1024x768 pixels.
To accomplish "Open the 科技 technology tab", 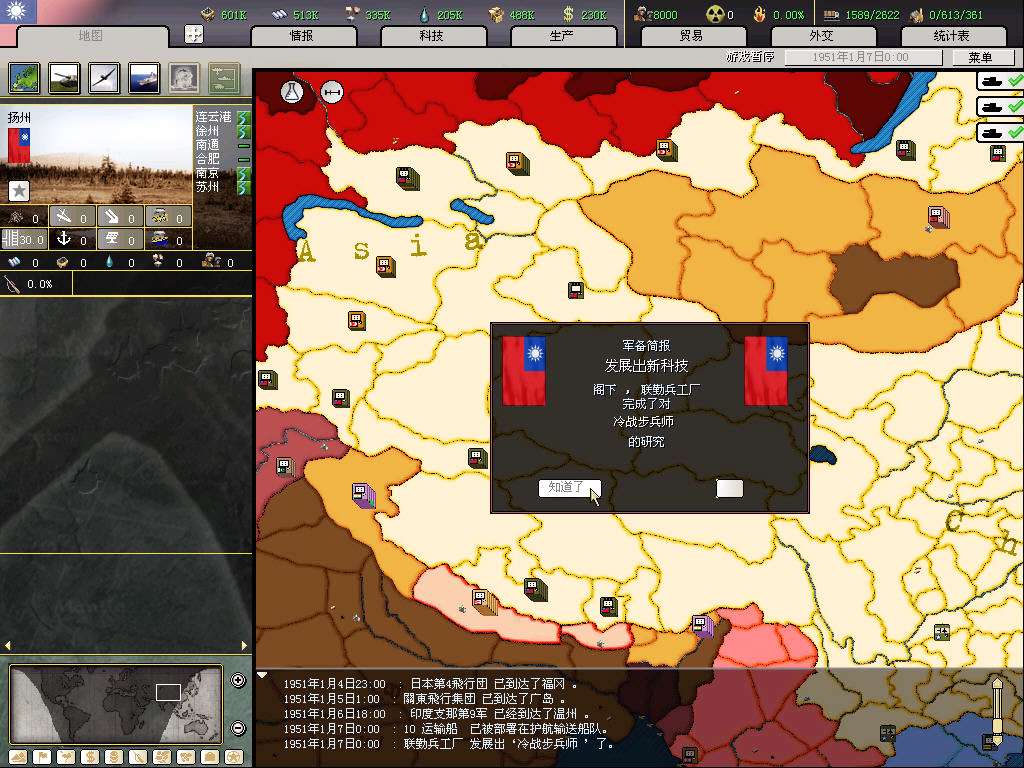I will click(x=432, y=36).
